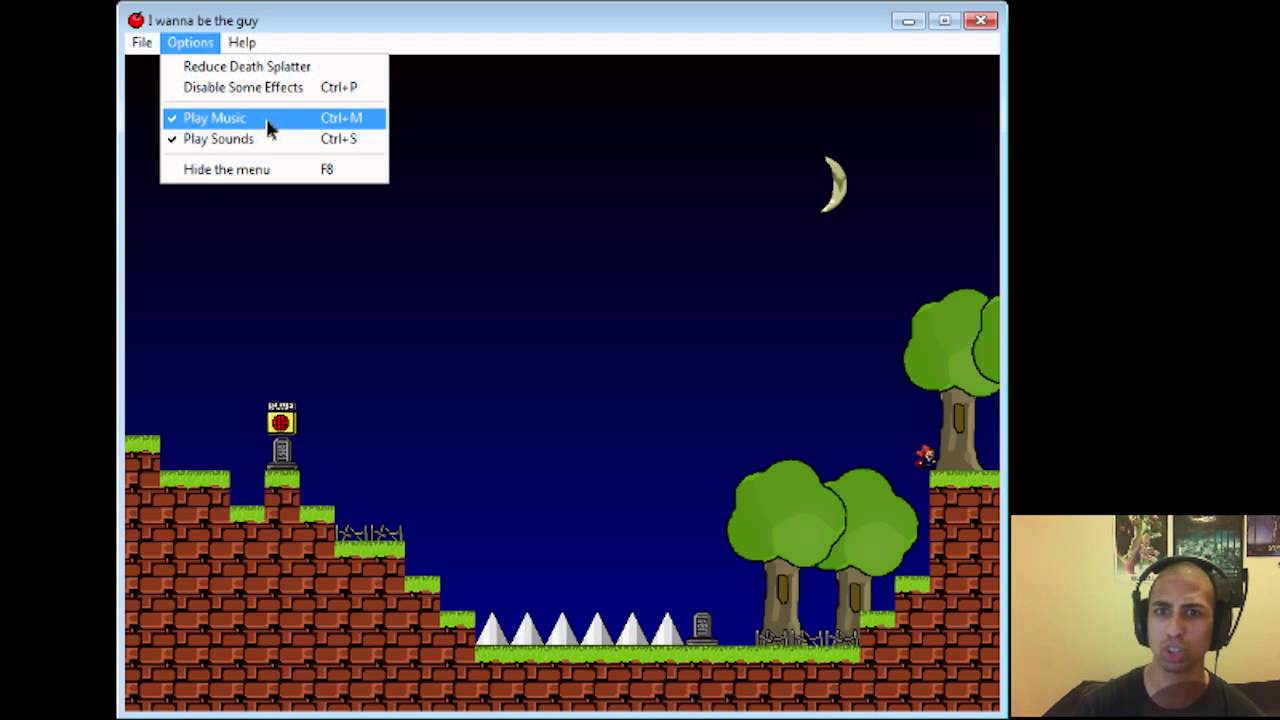
Task: Click the red cherry app icon in title bar
Action: [136, 20]
